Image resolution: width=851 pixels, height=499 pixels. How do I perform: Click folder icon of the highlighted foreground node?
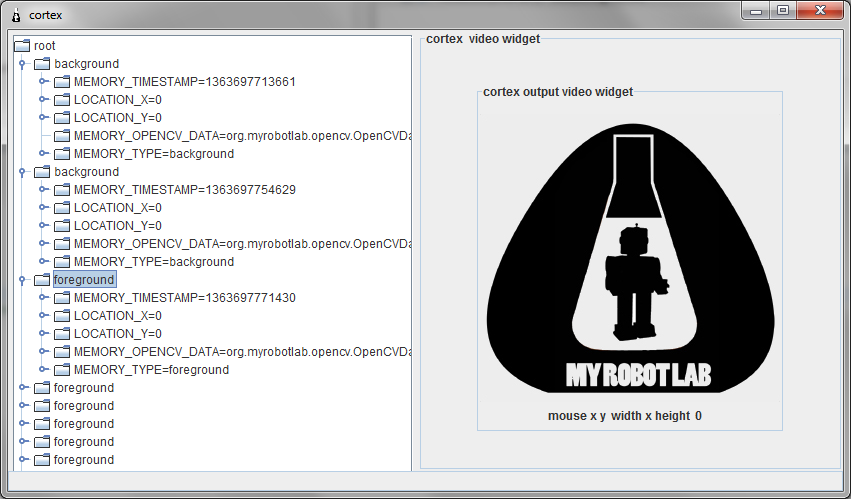[42, 280]
